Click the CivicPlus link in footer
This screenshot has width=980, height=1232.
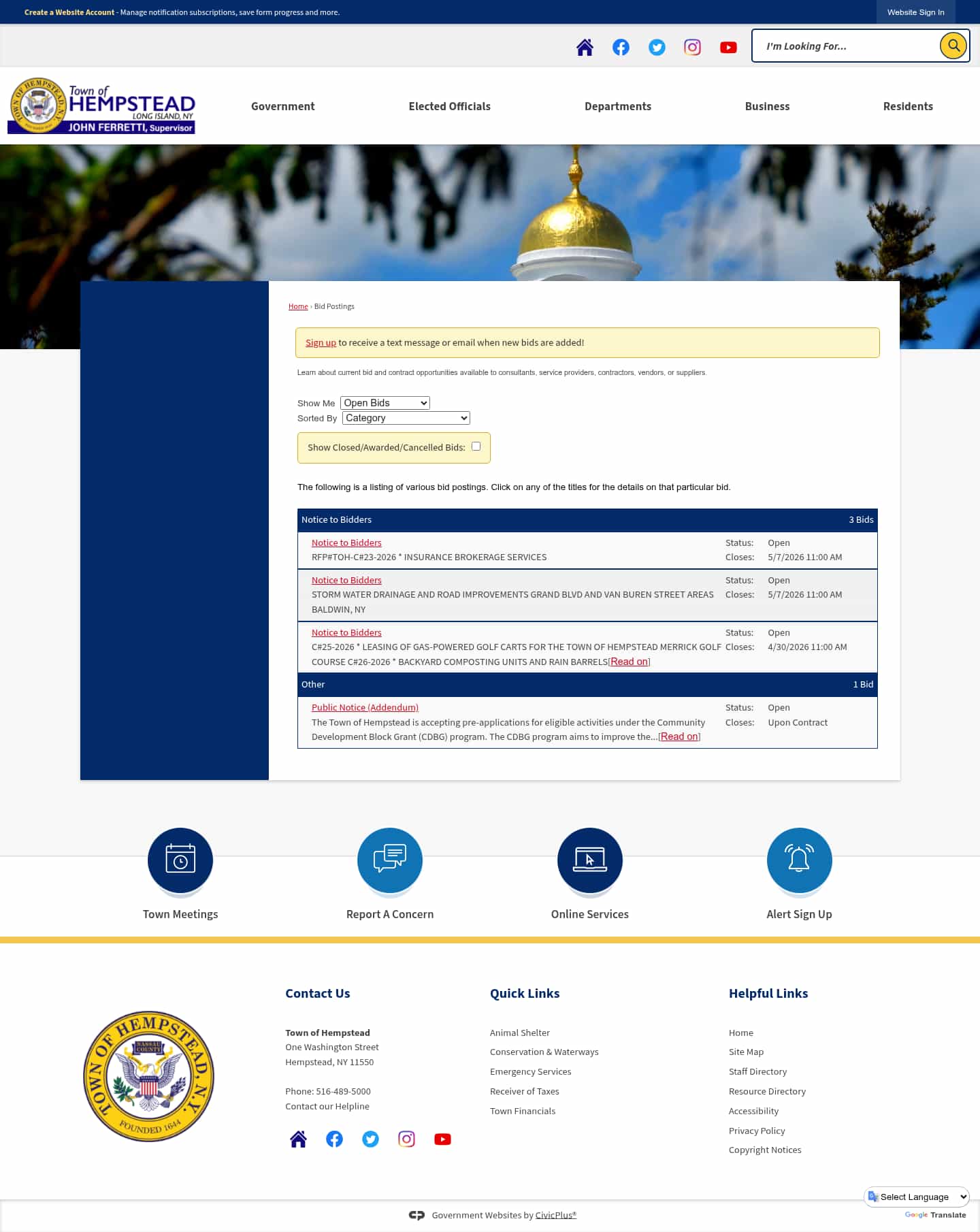556,1215
